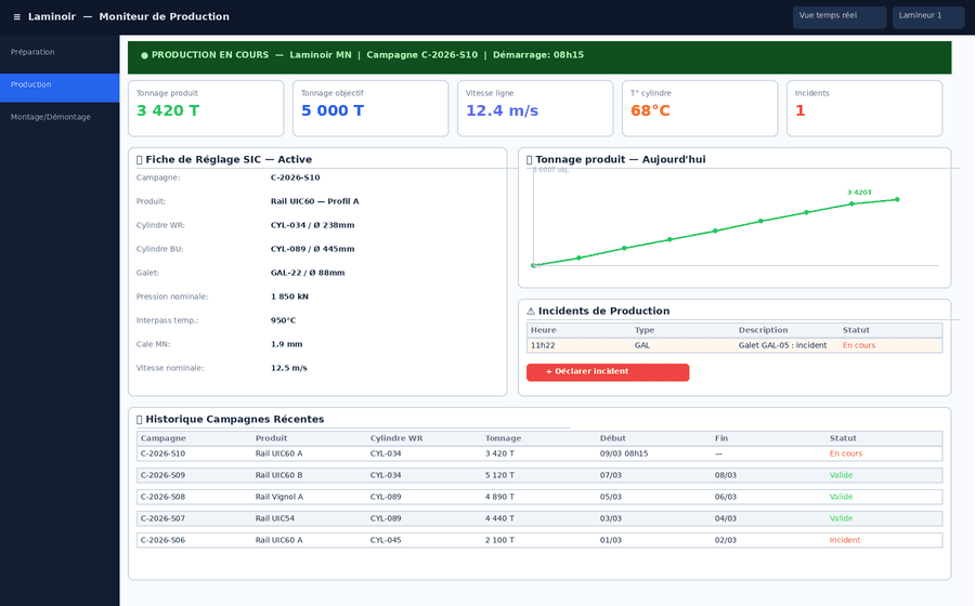Open the hamburger menu icon

[x=17, y=17]
